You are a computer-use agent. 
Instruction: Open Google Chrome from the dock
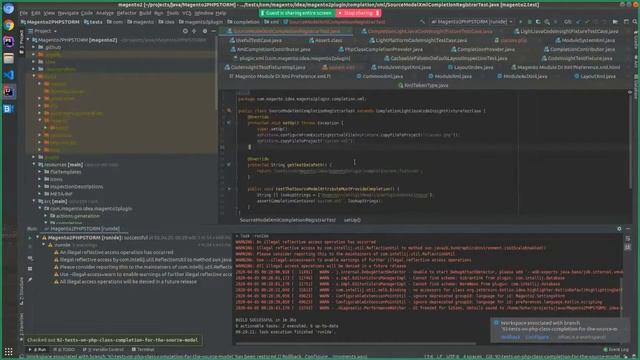pos(9,25)
